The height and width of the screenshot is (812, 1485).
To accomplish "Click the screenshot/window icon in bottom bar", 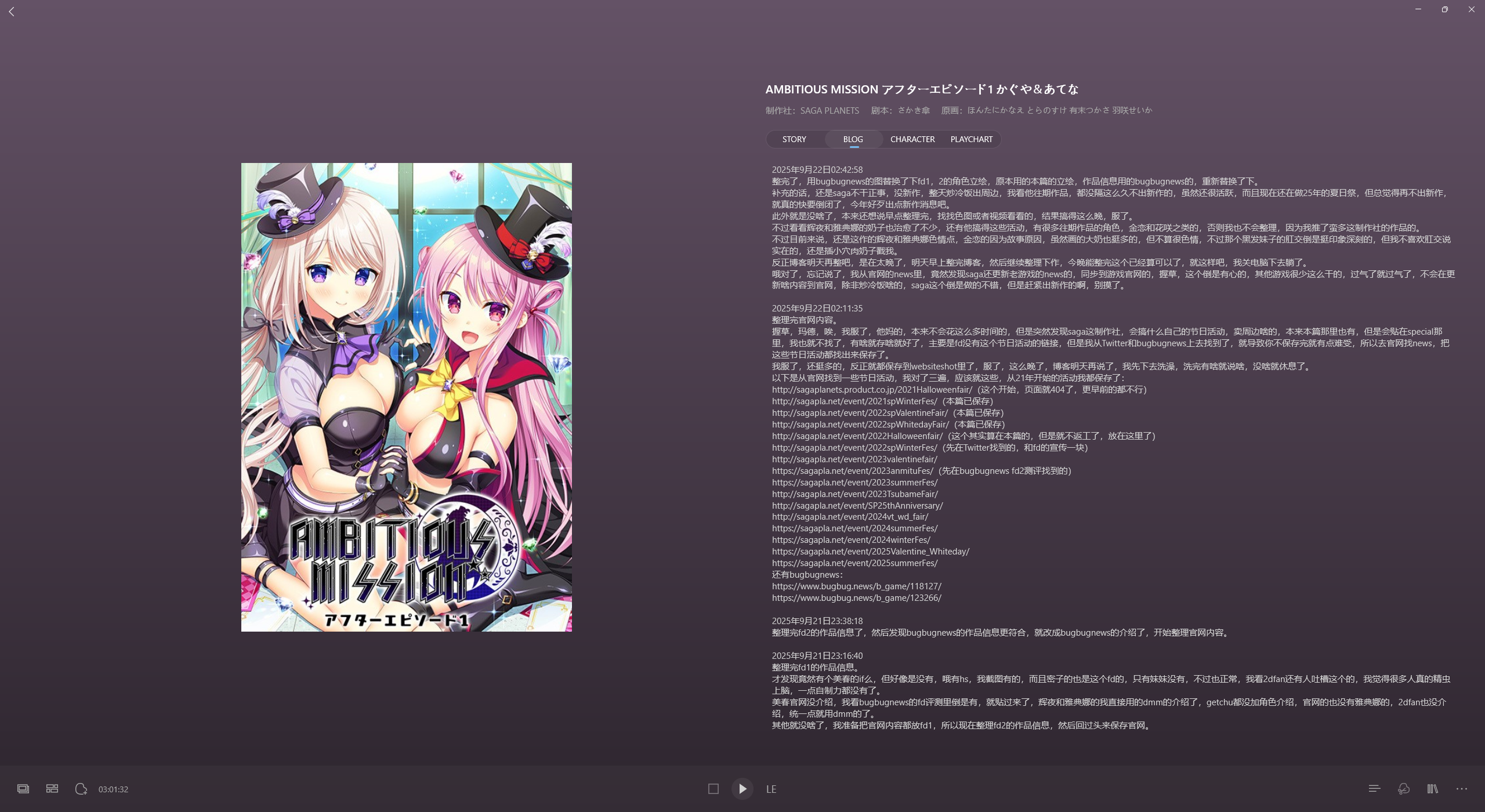I will [23, 789].
